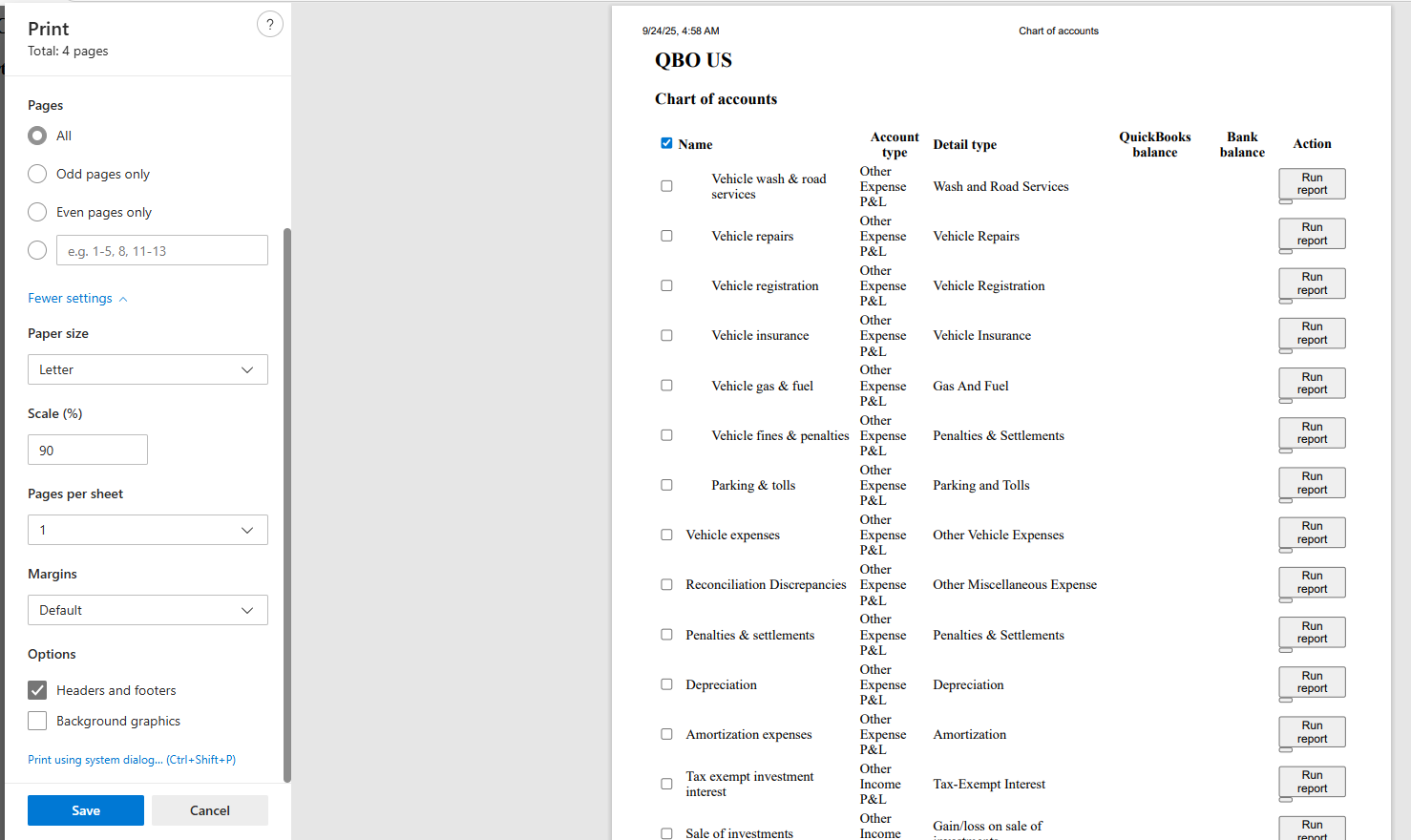This screenshot has height=840, width=1411.
Task: Click the 9/24/25, 4:58 AM page header
Action: pos(681,31)
